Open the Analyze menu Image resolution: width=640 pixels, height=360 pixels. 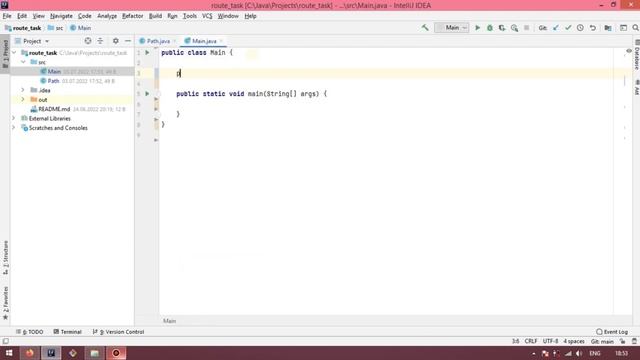107,16
